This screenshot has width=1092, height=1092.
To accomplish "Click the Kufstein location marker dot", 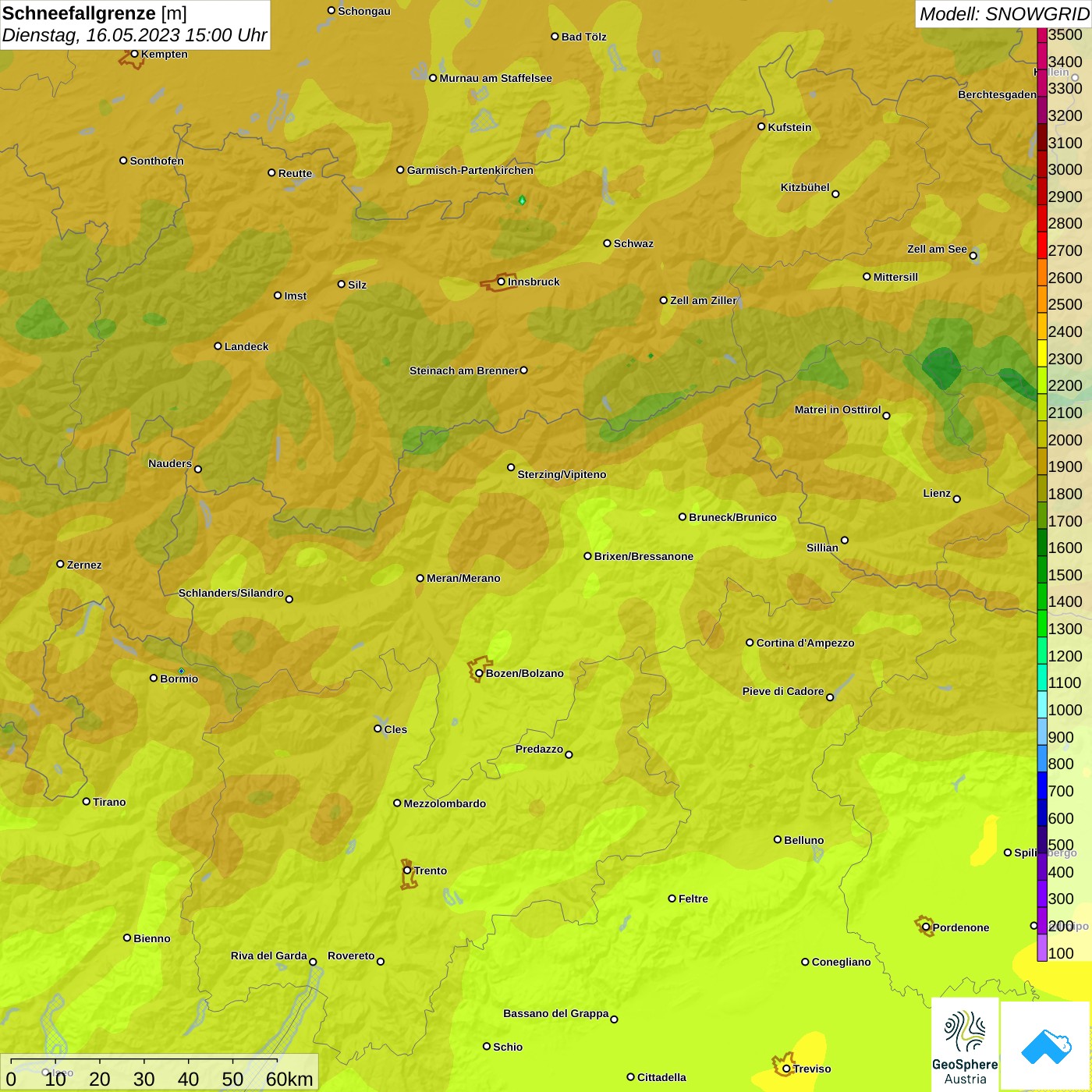I will tap(761, 126).
